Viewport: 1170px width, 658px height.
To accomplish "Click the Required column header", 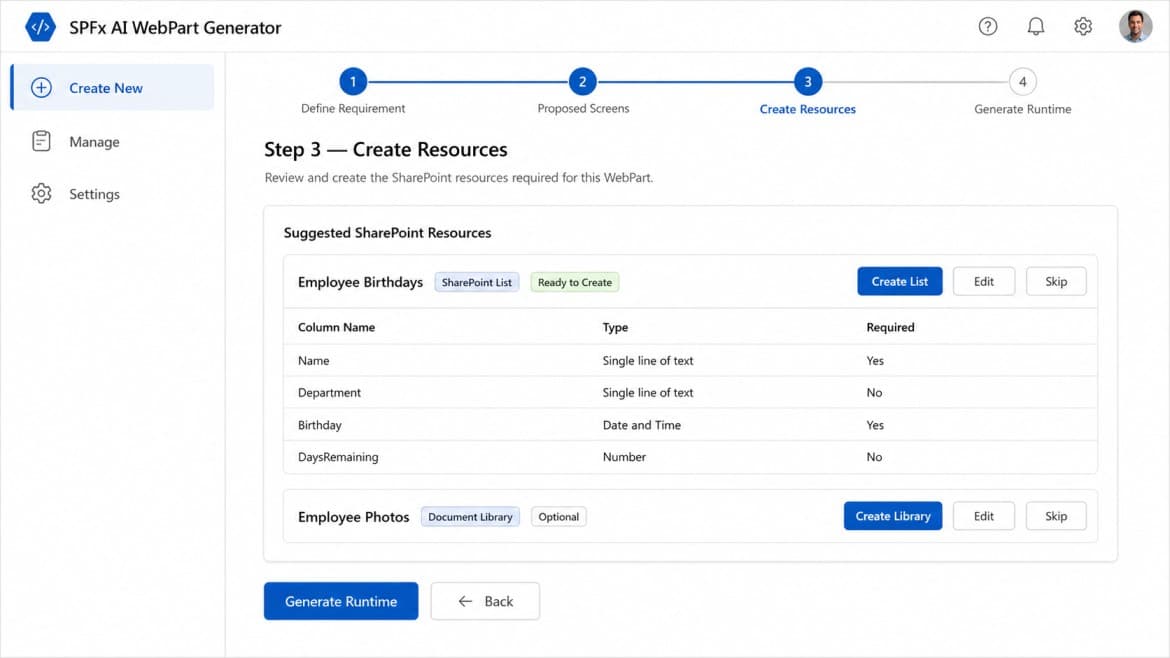I will (890, 328).
